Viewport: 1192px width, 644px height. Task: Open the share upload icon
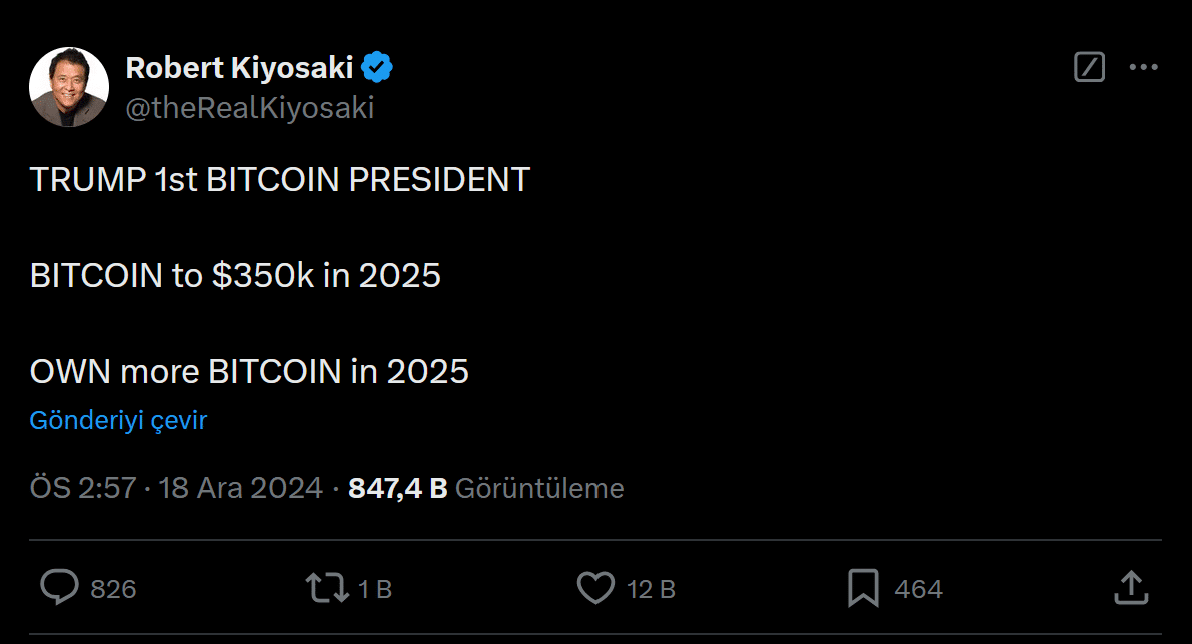[x=1130, y=588]
